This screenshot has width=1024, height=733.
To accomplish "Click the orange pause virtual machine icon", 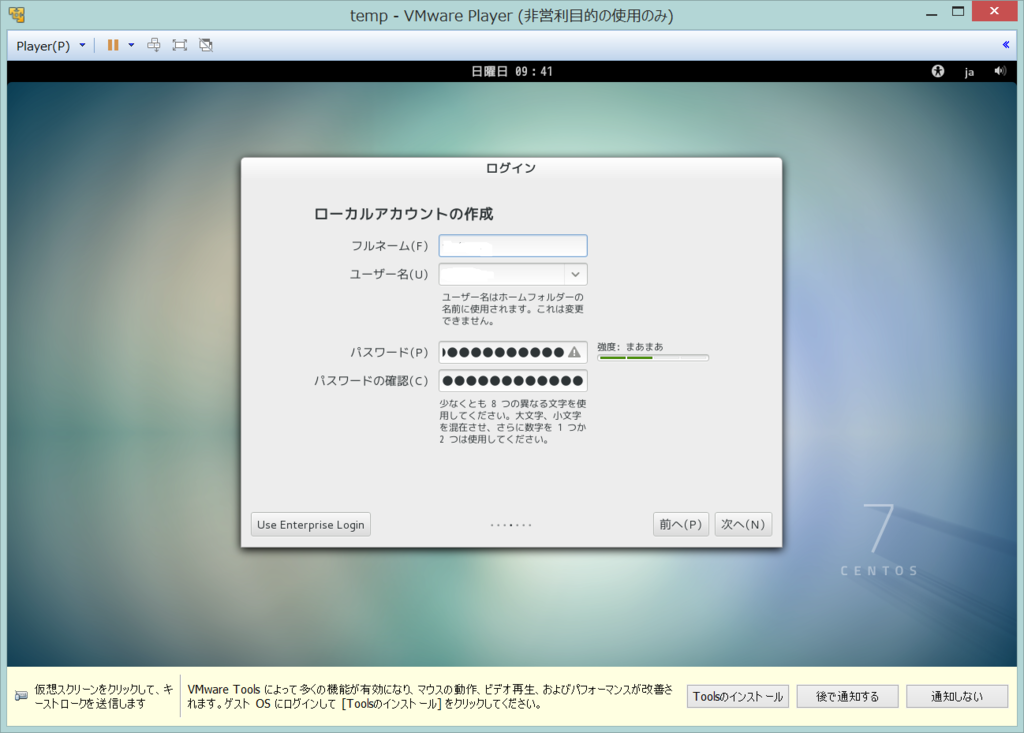I will pos(113,45).
